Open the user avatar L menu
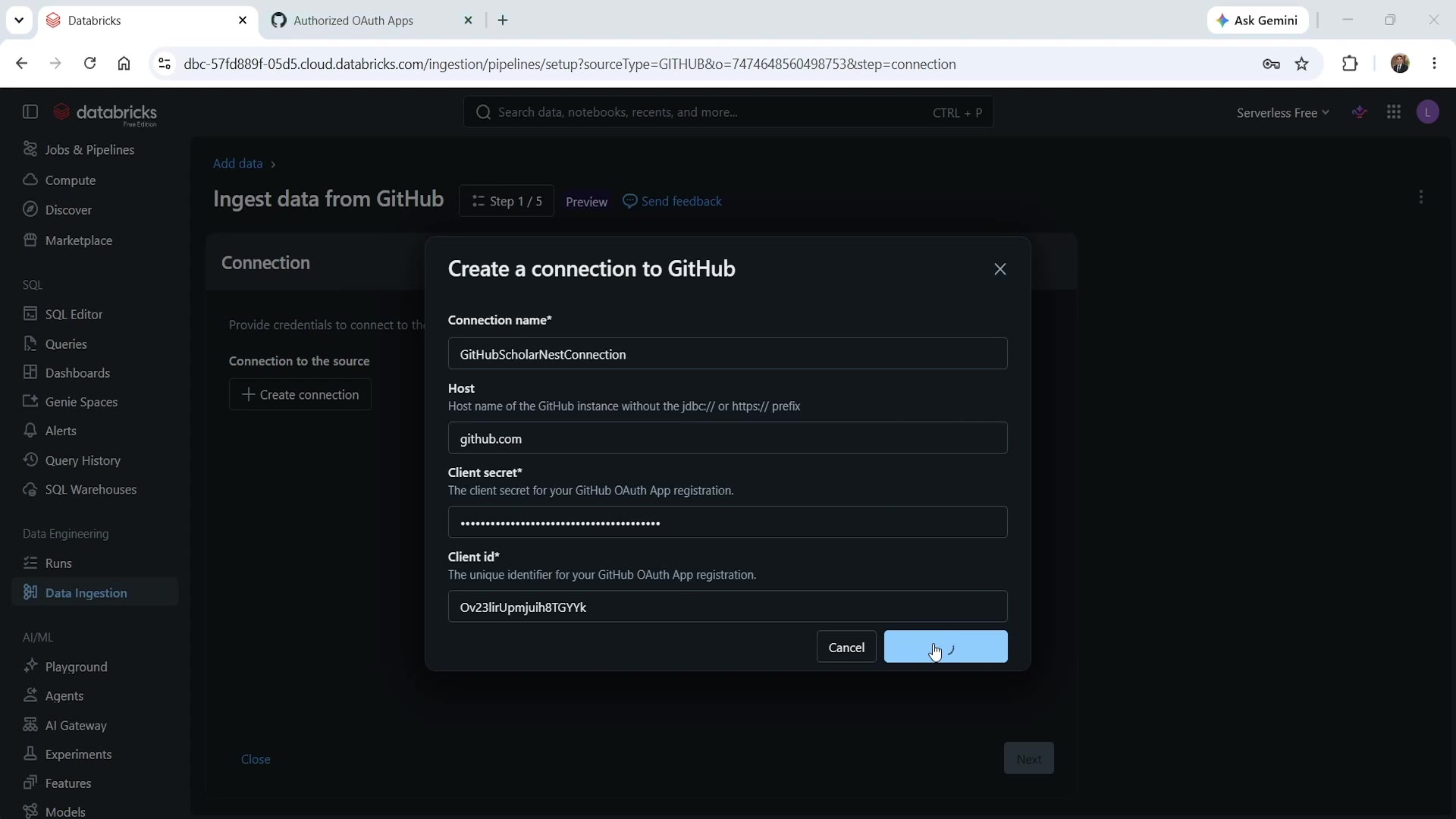 click(x=1428, y=112)
